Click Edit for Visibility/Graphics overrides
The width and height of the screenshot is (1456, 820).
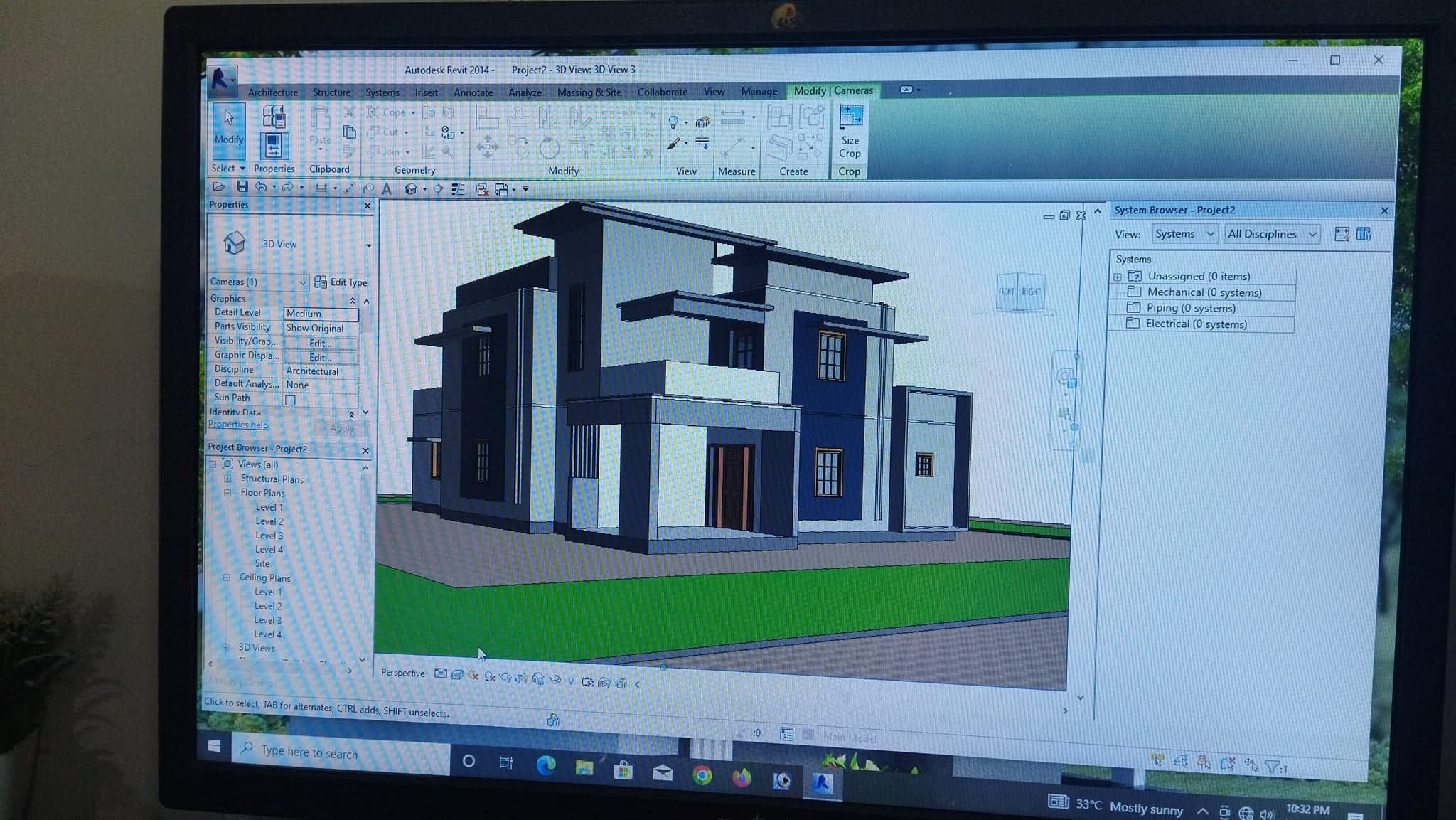pos(321,343)
